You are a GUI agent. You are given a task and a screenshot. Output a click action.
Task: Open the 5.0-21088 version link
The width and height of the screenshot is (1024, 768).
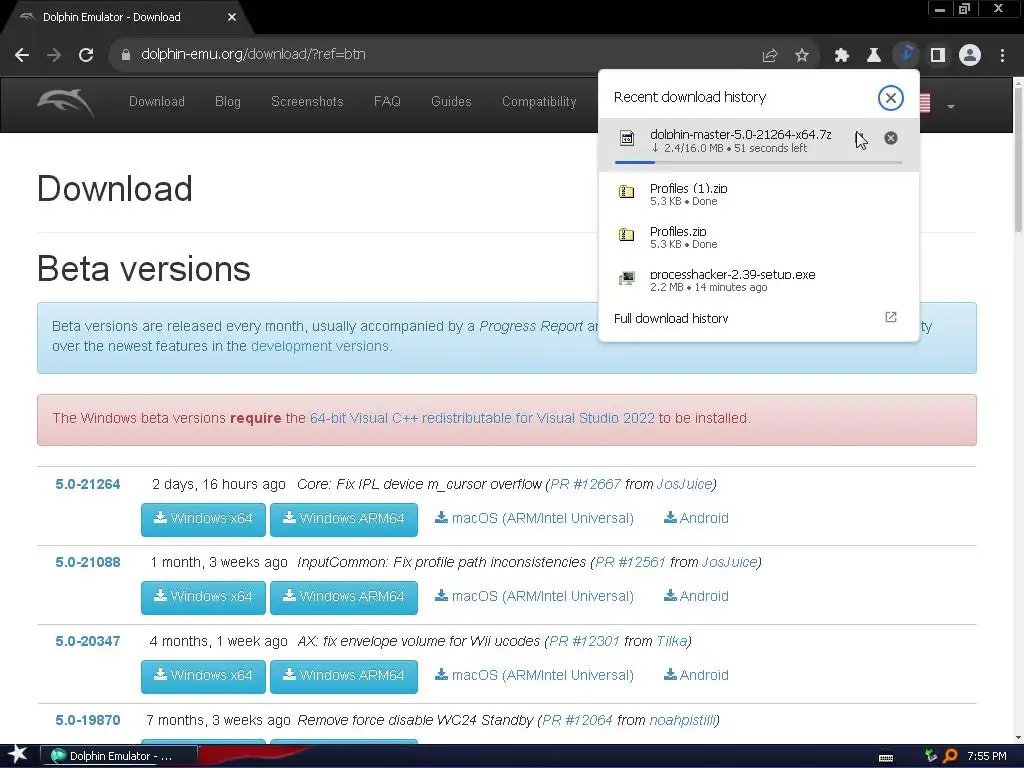(88, 562)
